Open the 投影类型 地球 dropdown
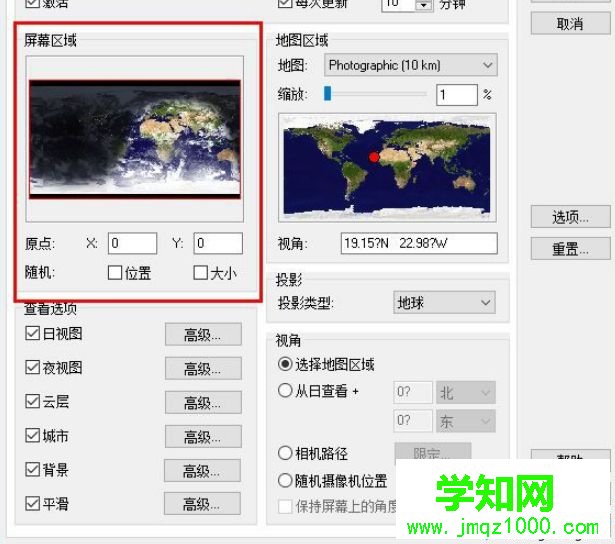615x544 pixels. [444, 302]
